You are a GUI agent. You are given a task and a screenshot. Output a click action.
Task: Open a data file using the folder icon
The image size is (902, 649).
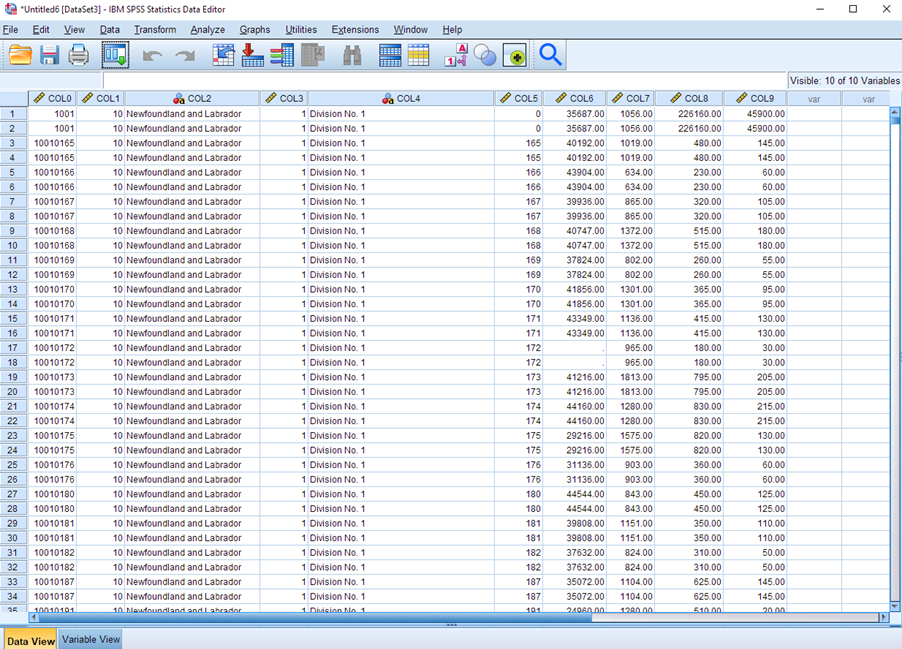[x=20, y=55]
